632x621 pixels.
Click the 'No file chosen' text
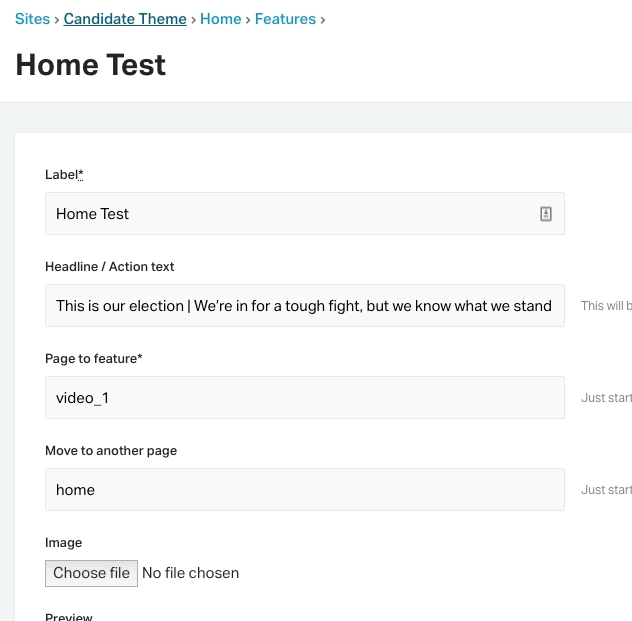click(191, 573)
